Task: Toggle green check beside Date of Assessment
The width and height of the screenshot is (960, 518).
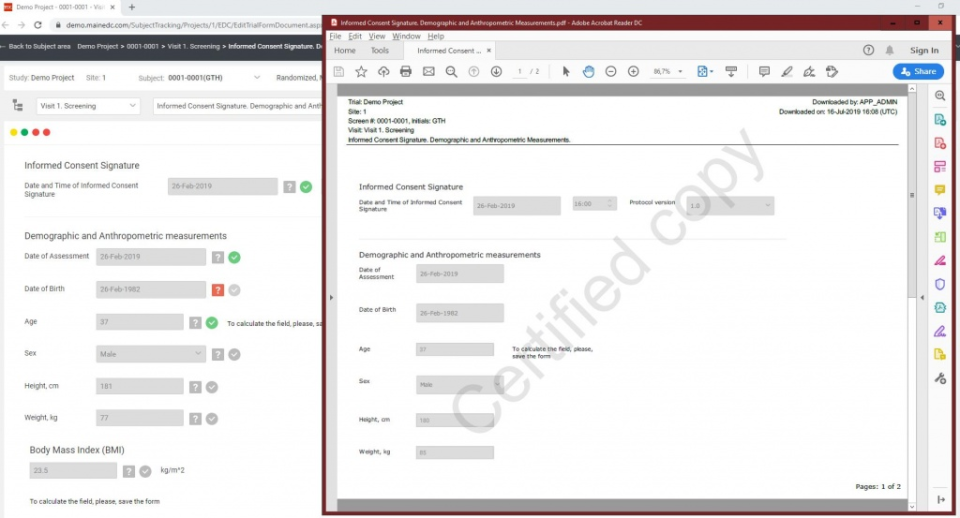Action: (234, 257)
